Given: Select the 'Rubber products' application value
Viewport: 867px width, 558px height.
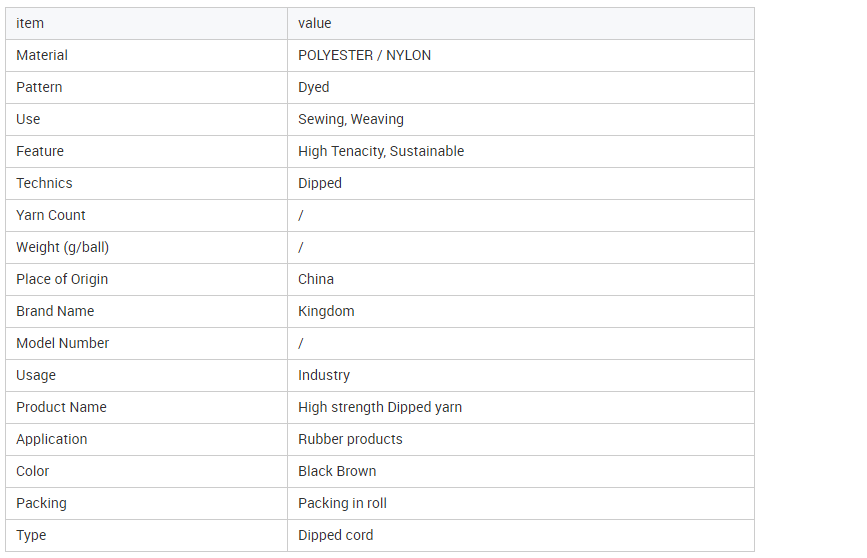Looking at the screenshot, I should click(349, 439).
